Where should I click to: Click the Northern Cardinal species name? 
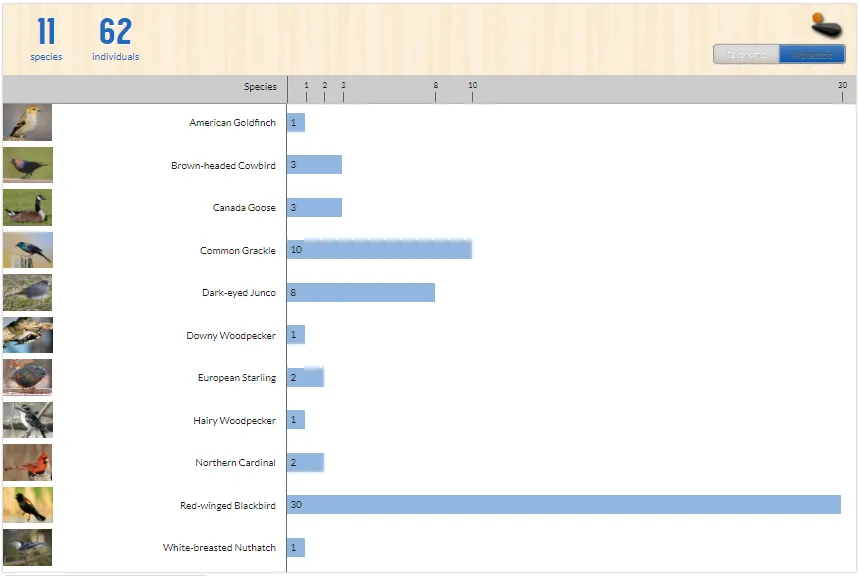[235, 463]
